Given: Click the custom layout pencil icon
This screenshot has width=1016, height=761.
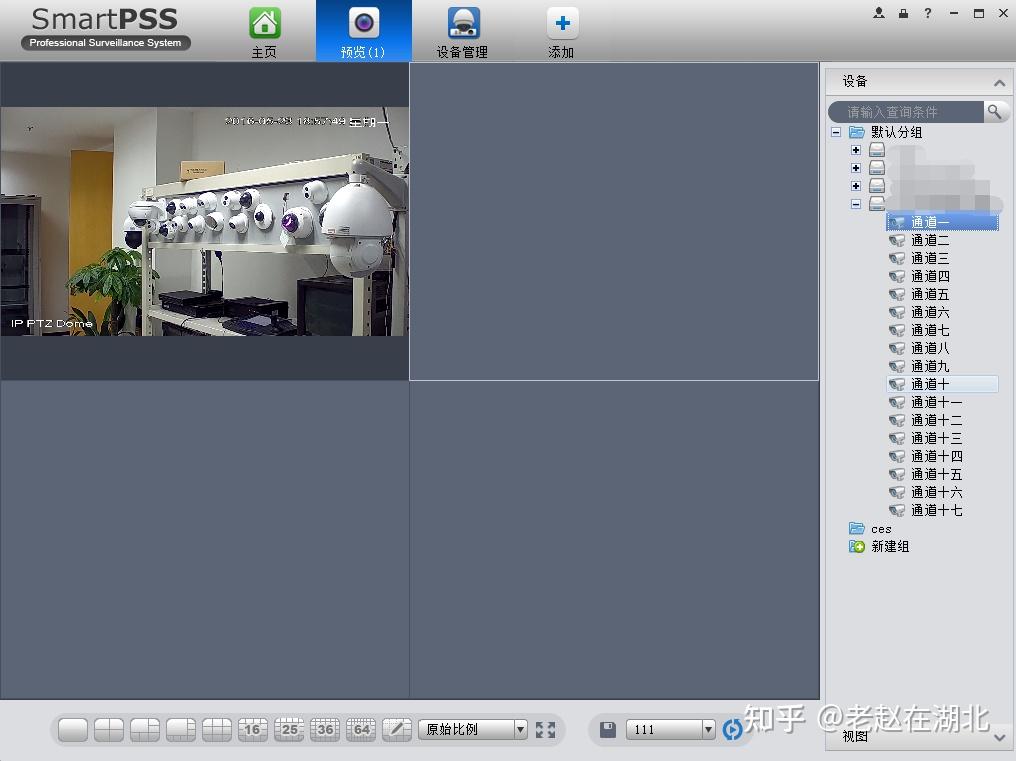Looking at the screenshot, I should [x=397, y=730].
